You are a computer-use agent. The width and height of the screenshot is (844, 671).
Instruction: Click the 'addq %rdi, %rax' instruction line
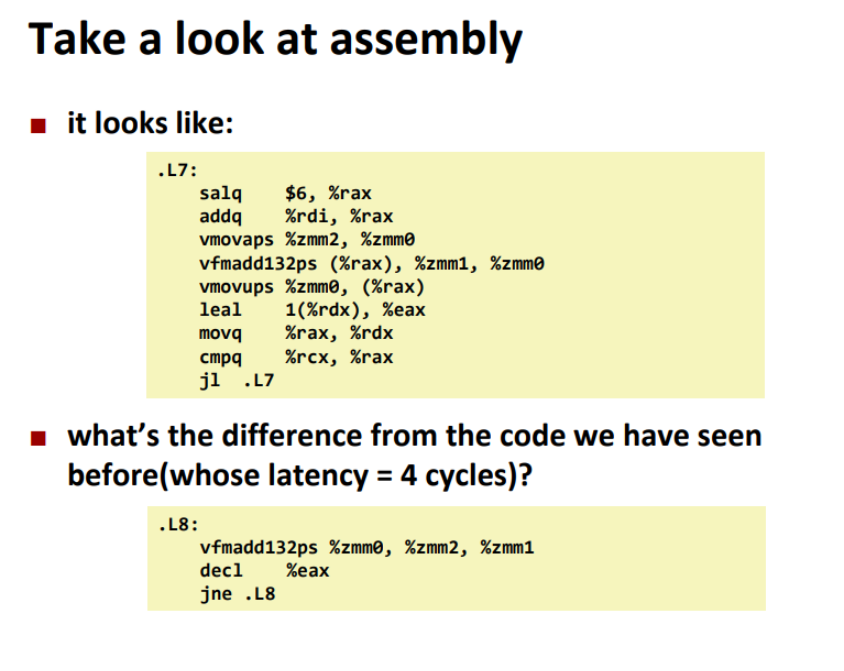(296, 216)
